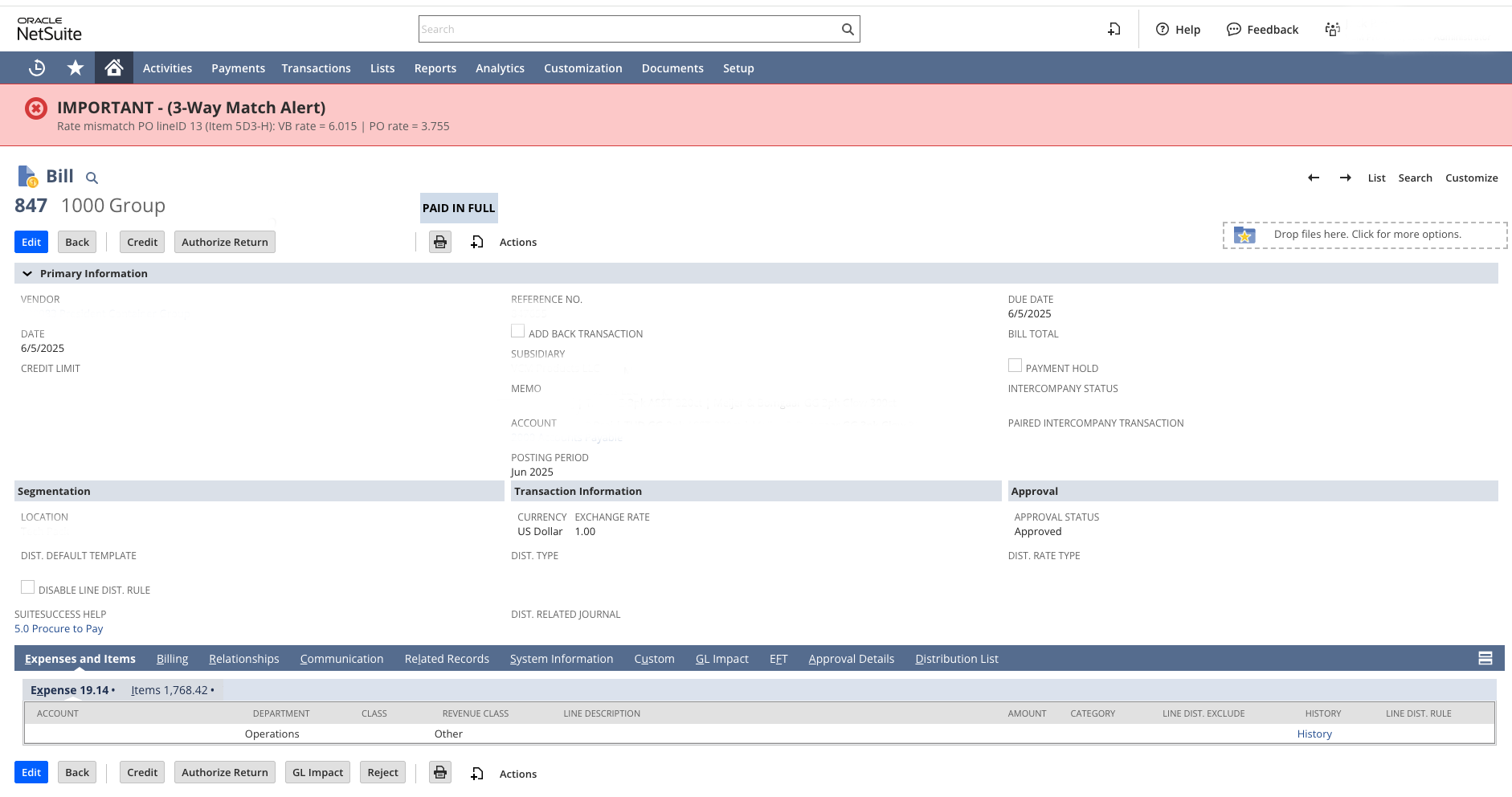This screenshot has height=797, width=1512.
Task: Click the bottom print icon
Action: click(440, 773)
